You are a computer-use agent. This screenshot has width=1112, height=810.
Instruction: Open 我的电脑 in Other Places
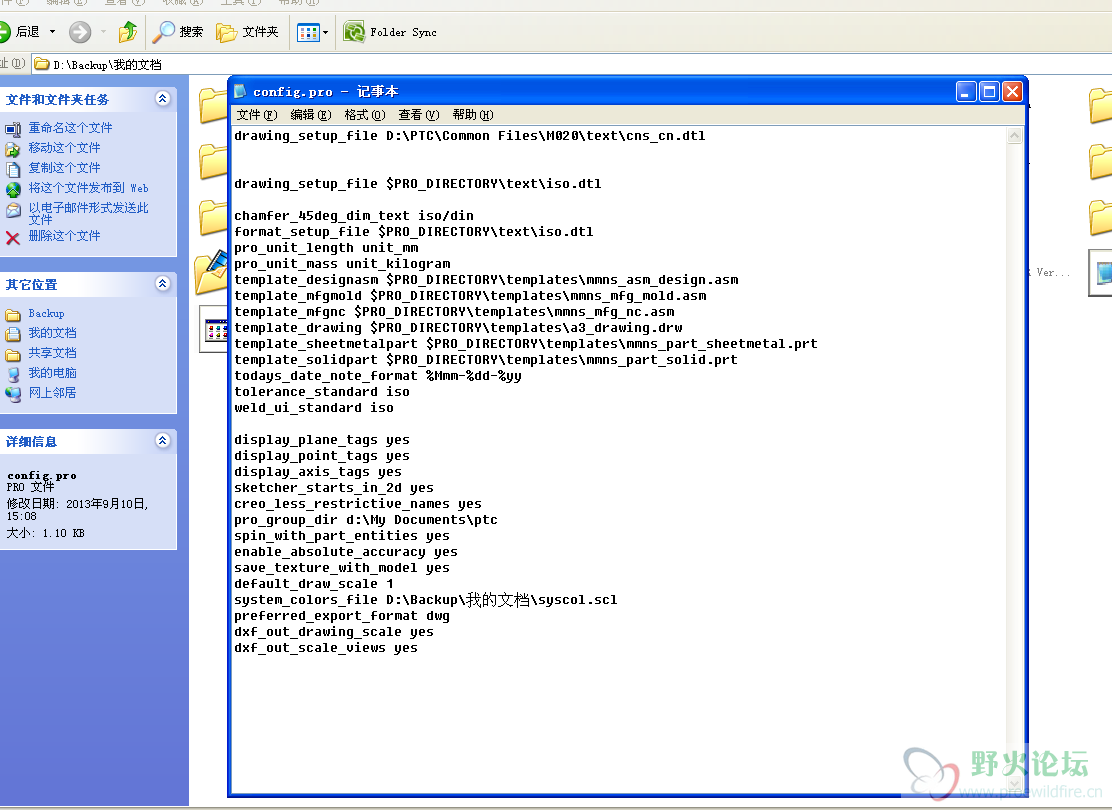click(x=52, y=372)
